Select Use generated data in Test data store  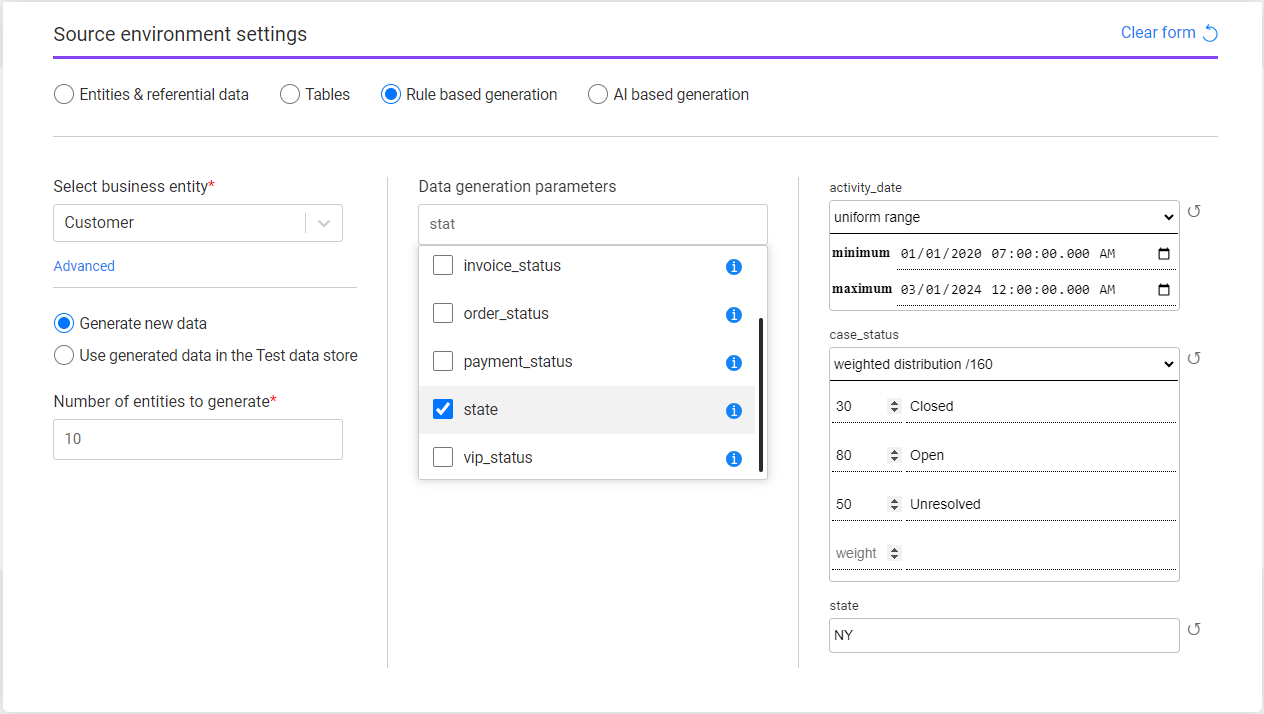click(63, 355)
